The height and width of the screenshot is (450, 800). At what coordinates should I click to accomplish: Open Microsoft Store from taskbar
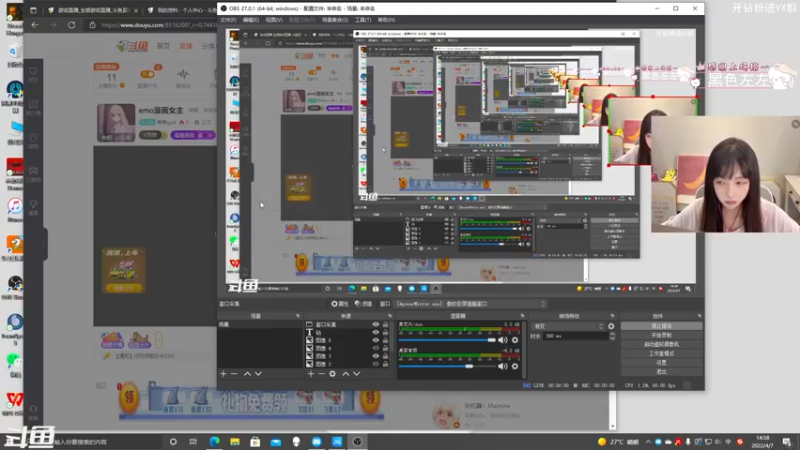(x=255, y=441)
